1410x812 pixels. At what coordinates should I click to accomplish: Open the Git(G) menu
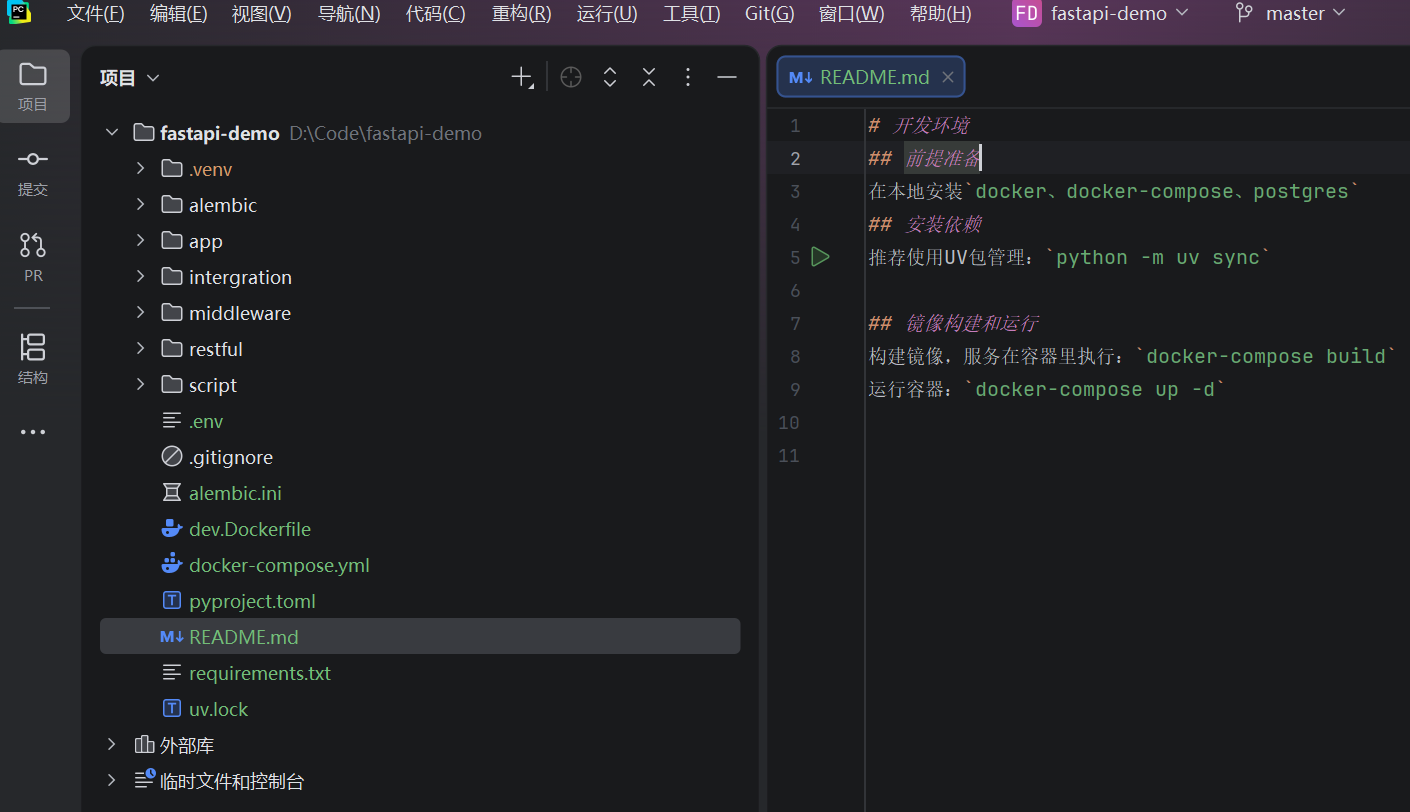(769, 14)
